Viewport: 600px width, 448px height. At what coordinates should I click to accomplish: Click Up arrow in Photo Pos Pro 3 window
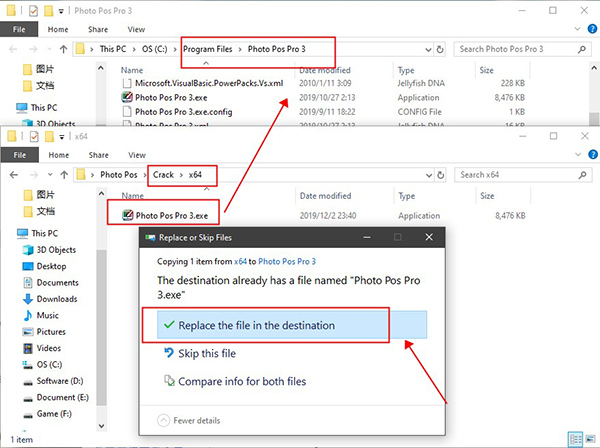[64, 49]
